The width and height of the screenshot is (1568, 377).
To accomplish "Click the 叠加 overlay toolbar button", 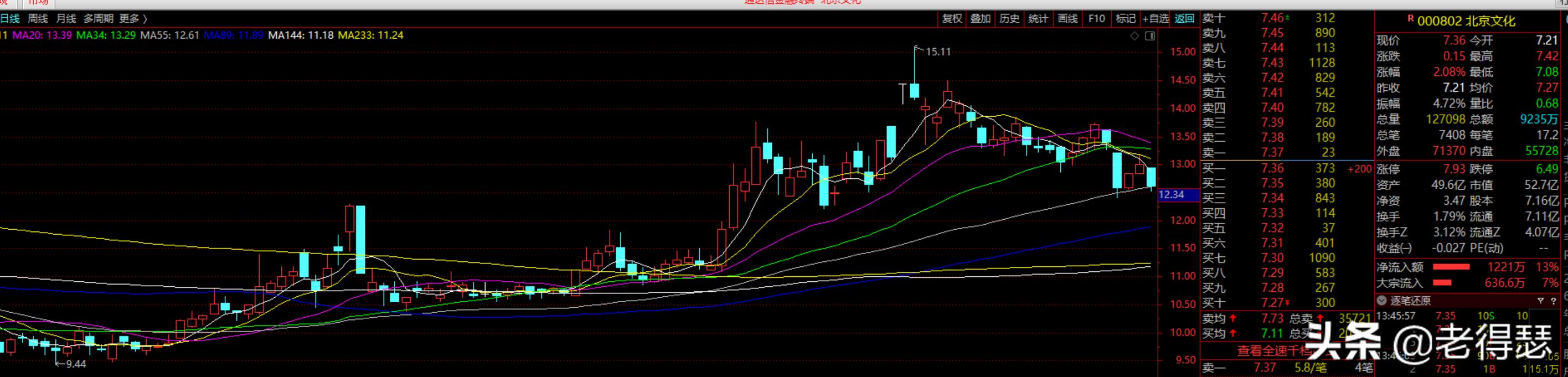I will pos(981,19).
